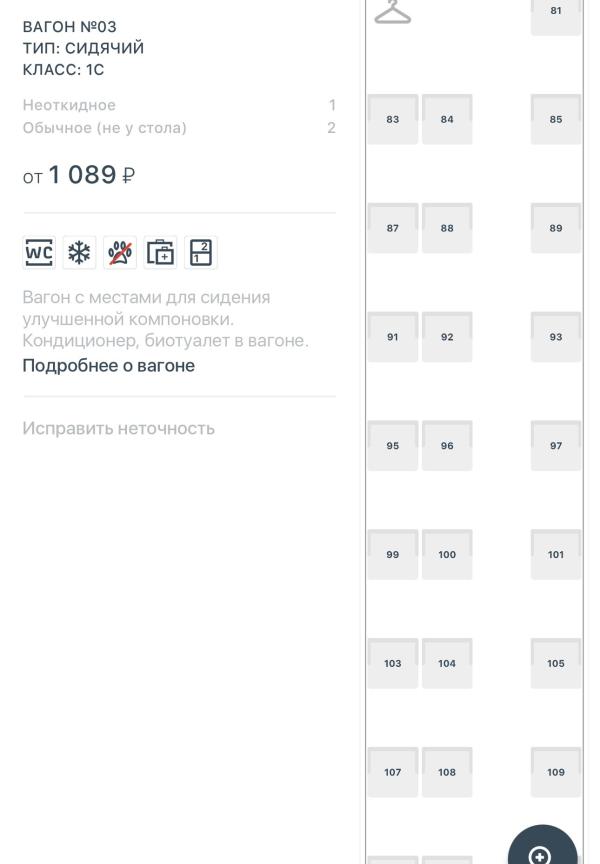Pick seat 105 on the seat map
600x864 pixels.
[x=556, y=664]
